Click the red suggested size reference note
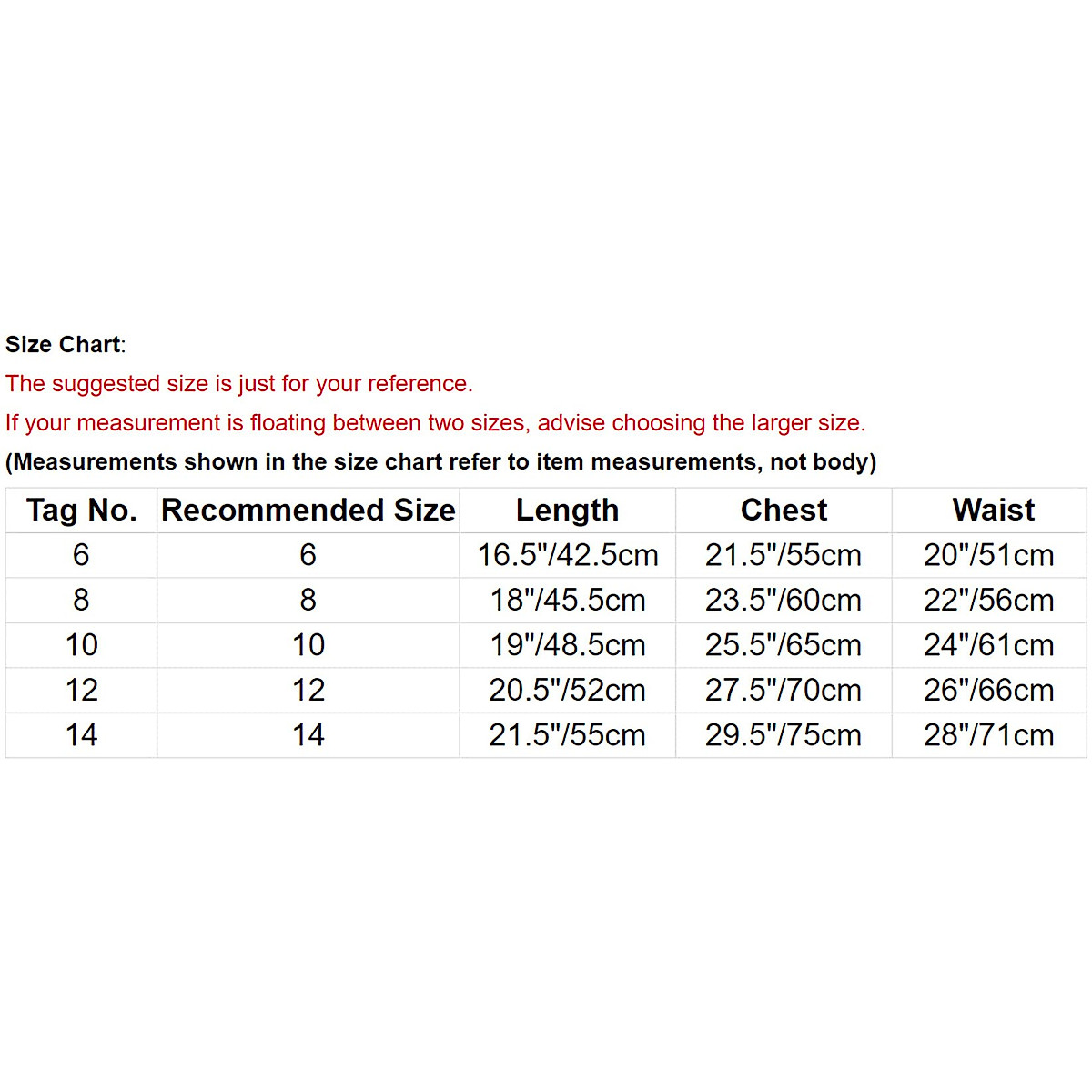1092x1092 pixels. [238, 384]
